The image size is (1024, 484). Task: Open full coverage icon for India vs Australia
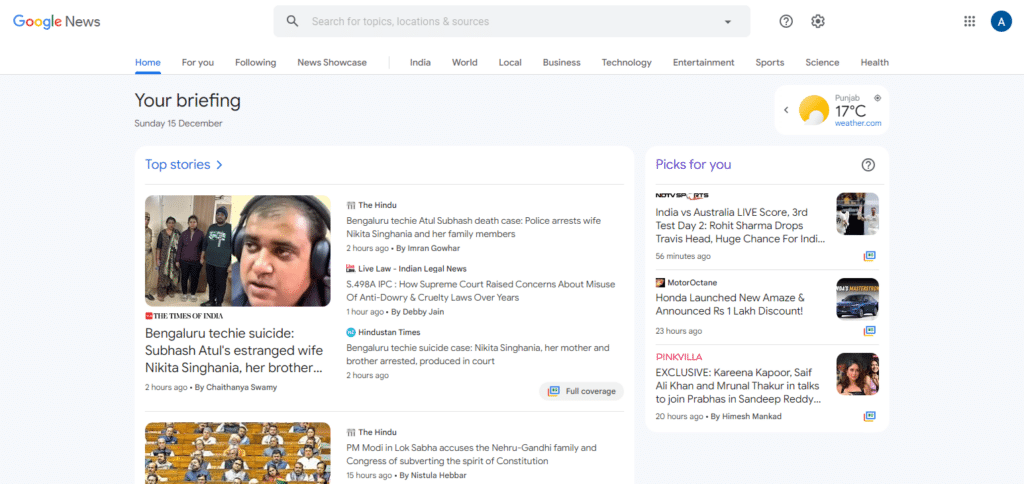tap(869, 256)
